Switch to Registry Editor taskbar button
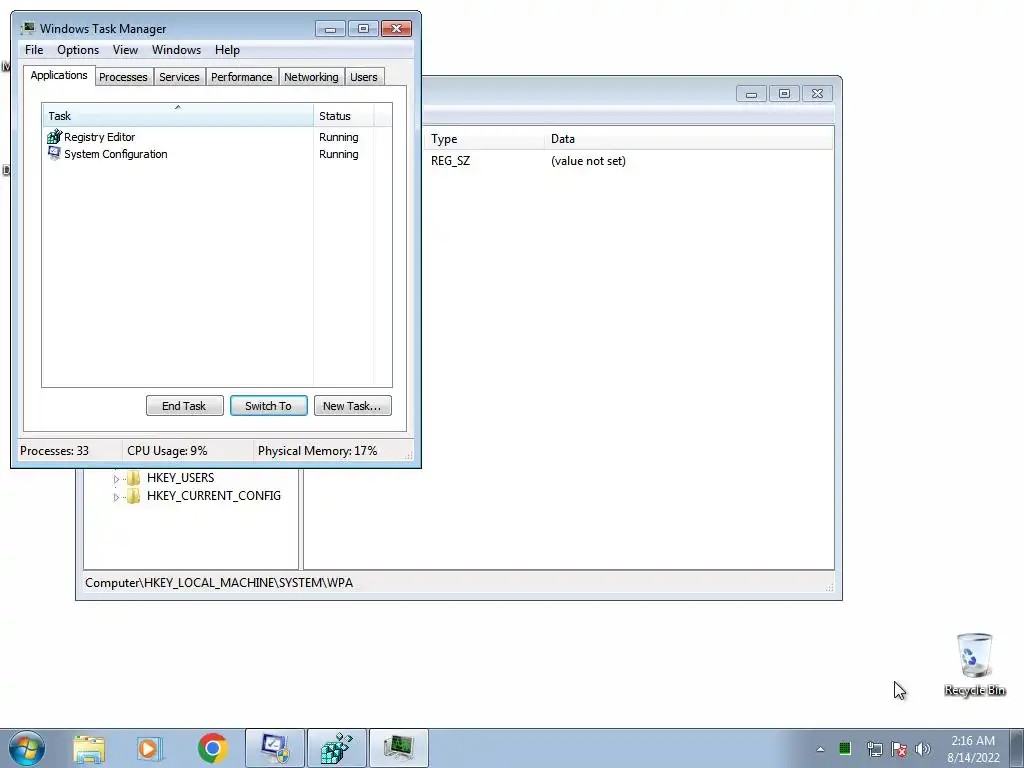The image size is (1024, 768). 337,748
